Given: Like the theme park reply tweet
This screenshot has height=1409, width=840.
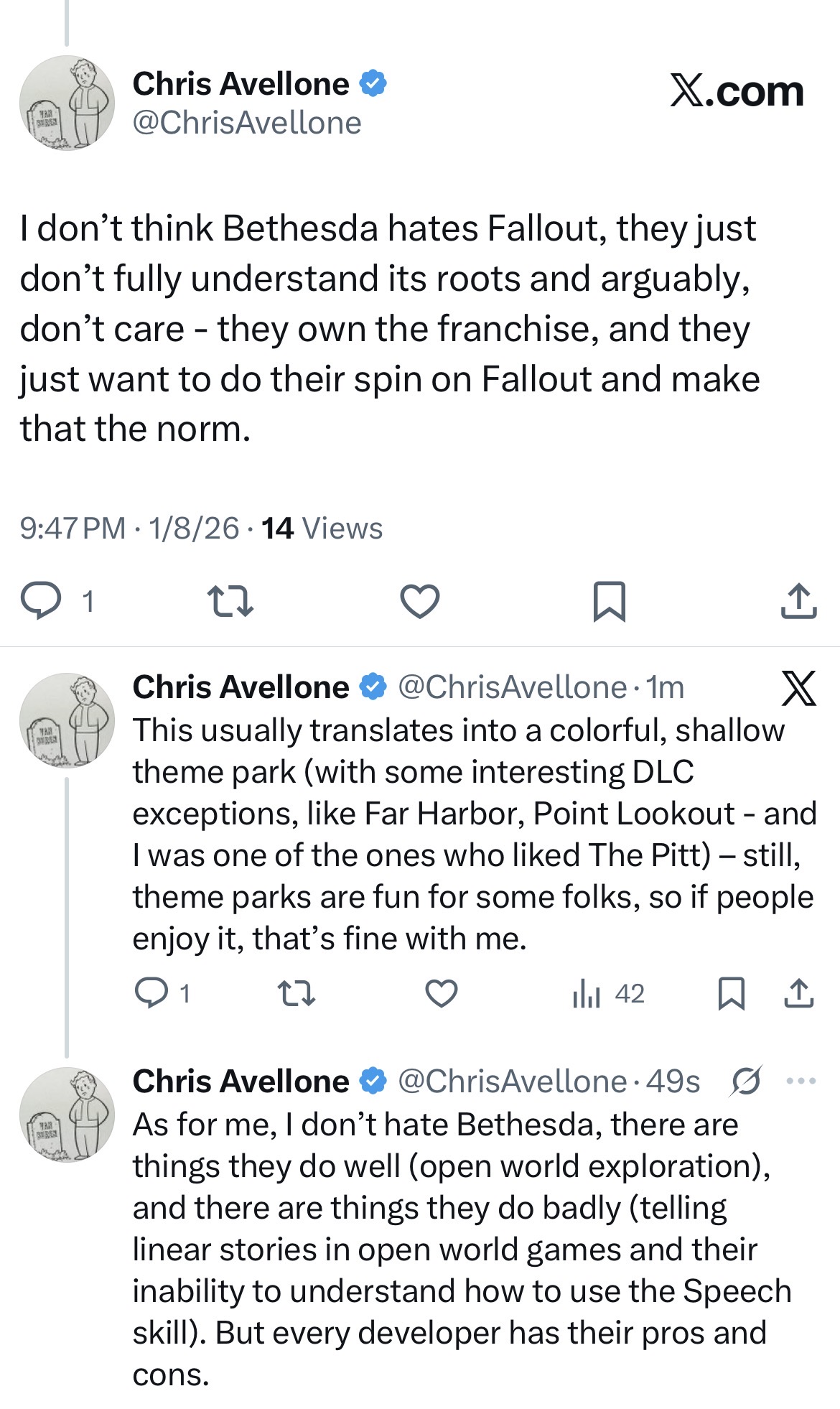Looking at the screenshot, I should pos(441,994).
